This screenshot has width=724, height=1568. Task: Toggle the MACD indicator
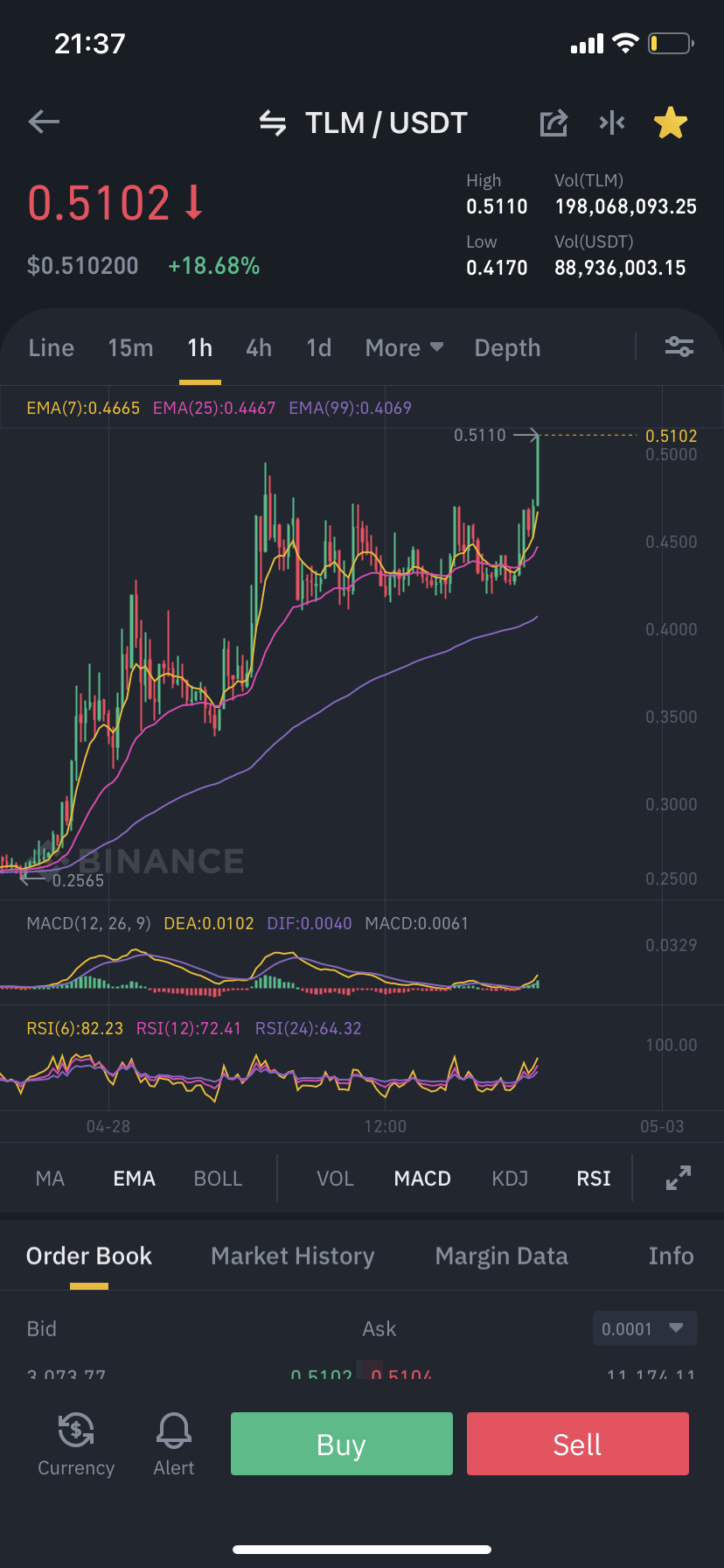[422, 1179]
